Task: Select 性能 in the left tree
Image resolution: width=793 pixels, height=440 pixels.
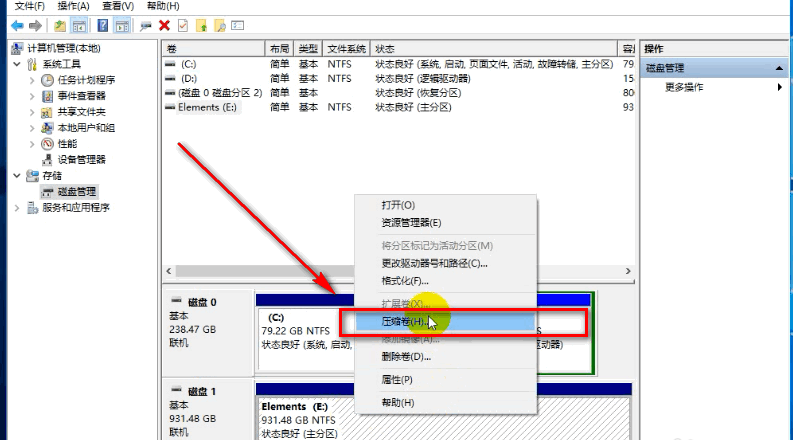Action: [x=66, y=143]
